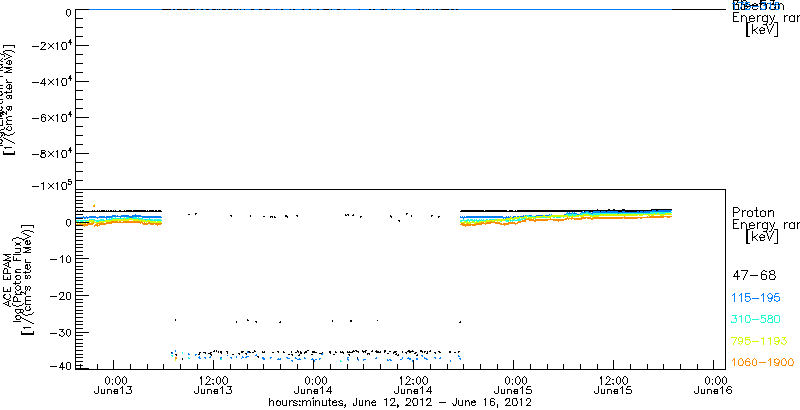This screenshot has height=410, width=800.
Task: Click the 0 tick of the proton plot
Action: (68, 223)
